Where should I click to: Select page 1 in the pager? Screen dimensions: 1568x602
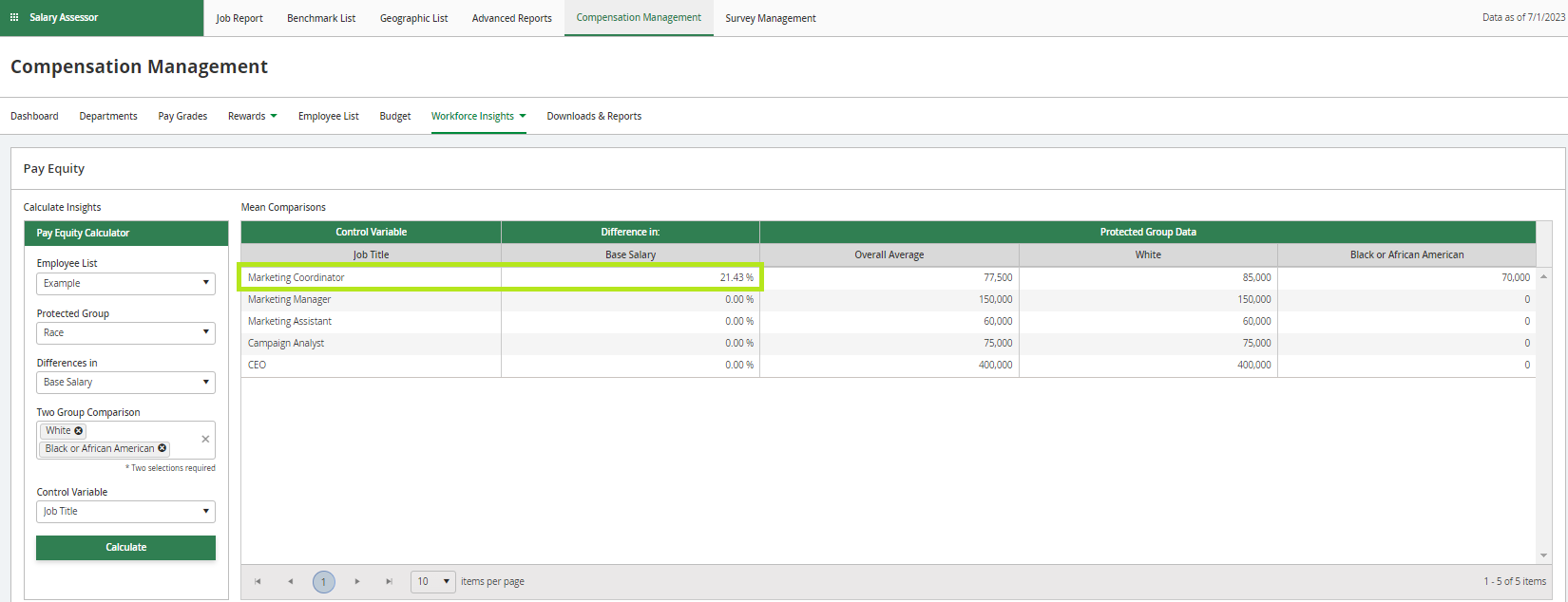323,581
